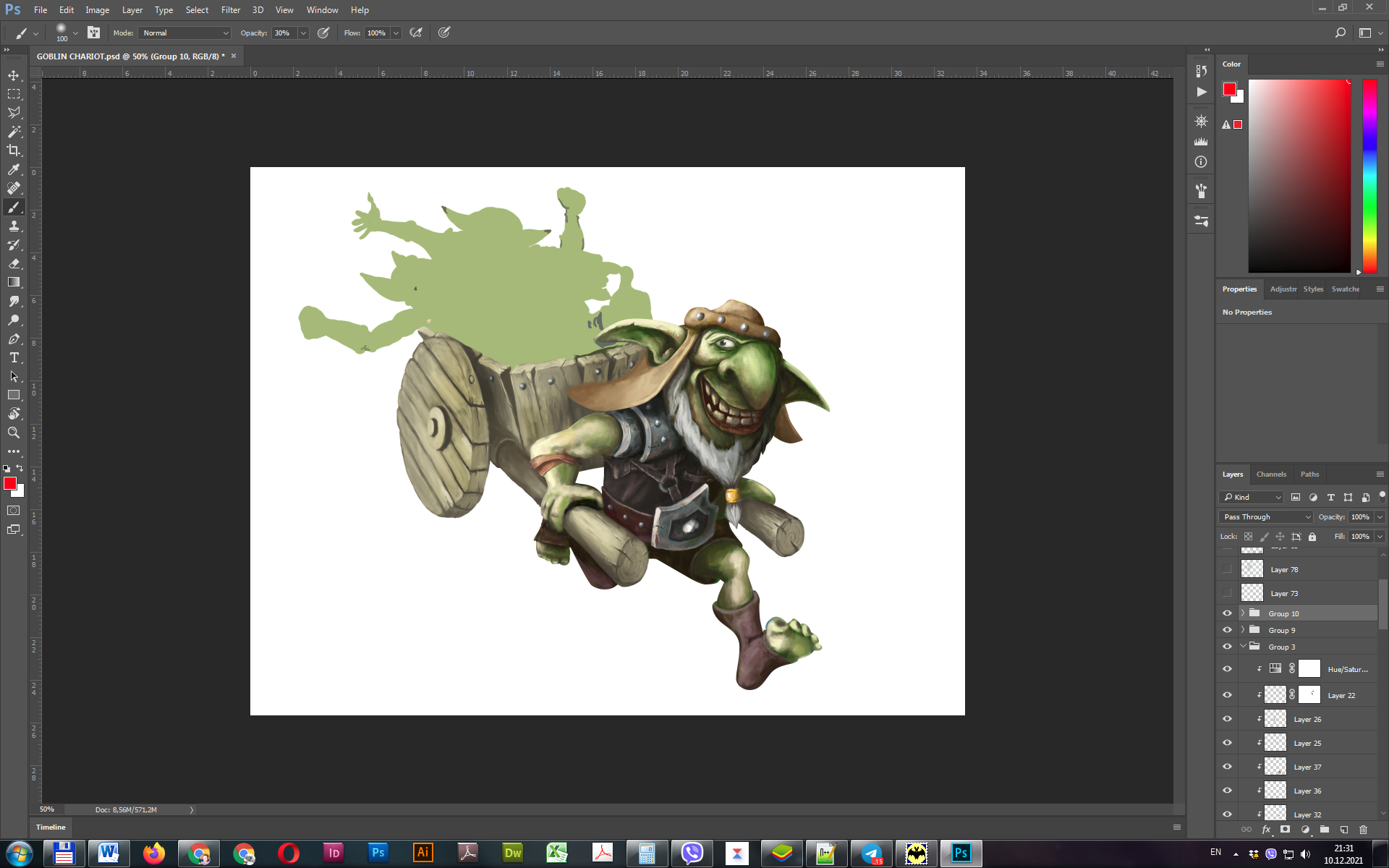Select the Layer 25 thumbnail
The width and height of the screenshot is (1389, 868).
pos(1275,743)
